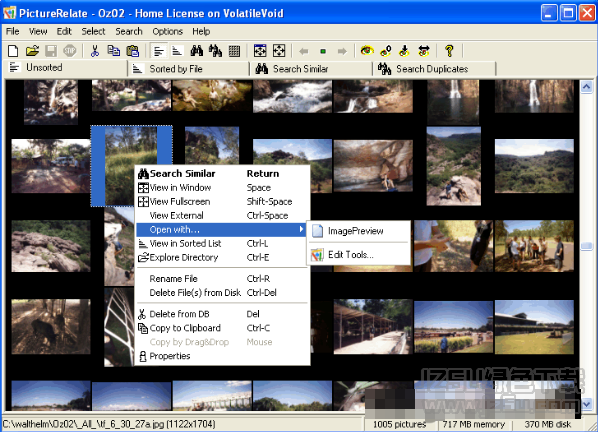Viewport: 598px width, 432px height.
Task: Click the green square toolbar icon
Action: pos(323,51)
